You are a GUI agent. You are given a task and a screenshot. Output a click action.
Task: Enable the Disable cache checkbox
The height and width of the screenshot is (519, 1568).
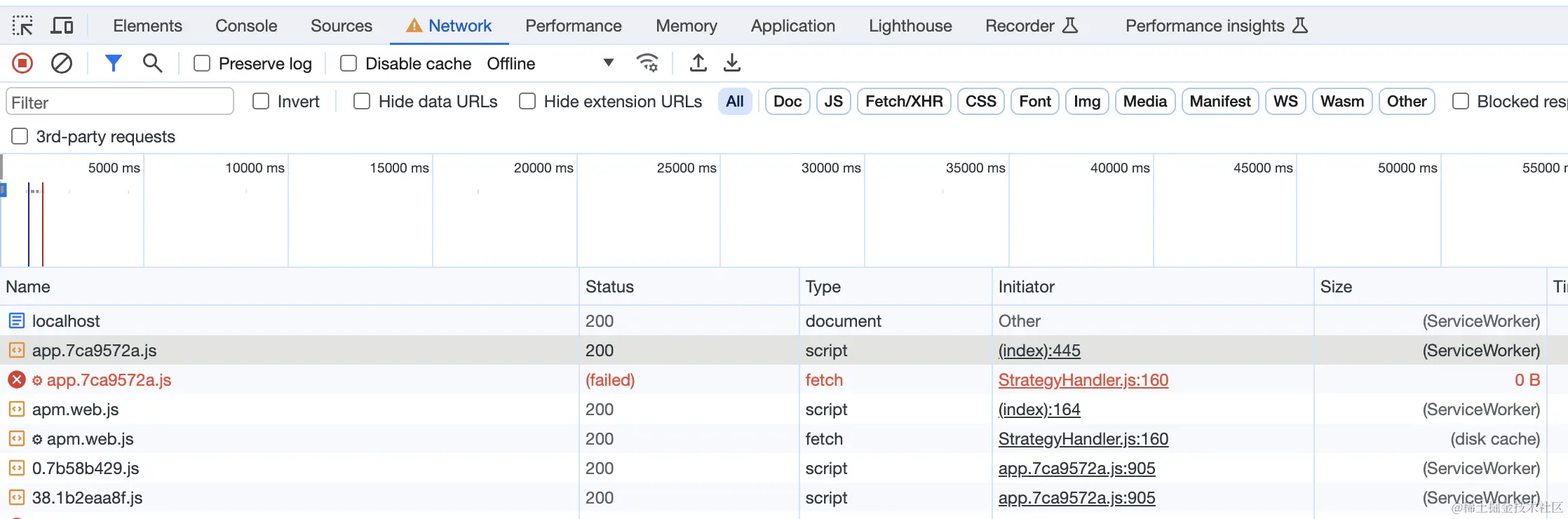coord(349,64)
